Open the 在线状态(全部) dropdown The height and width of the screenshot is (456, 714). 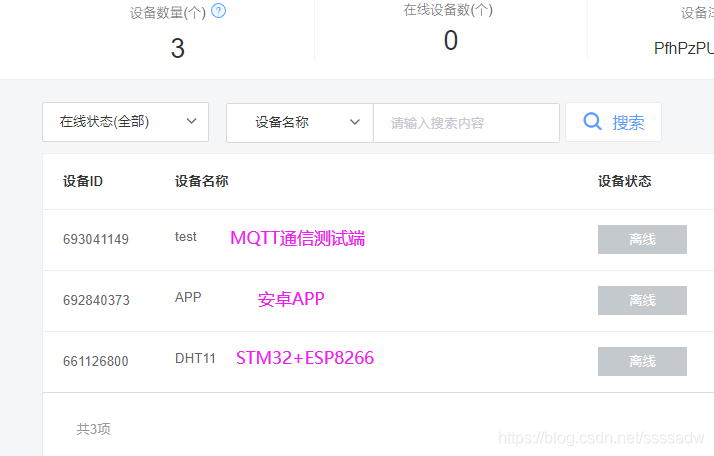(125, 122)
